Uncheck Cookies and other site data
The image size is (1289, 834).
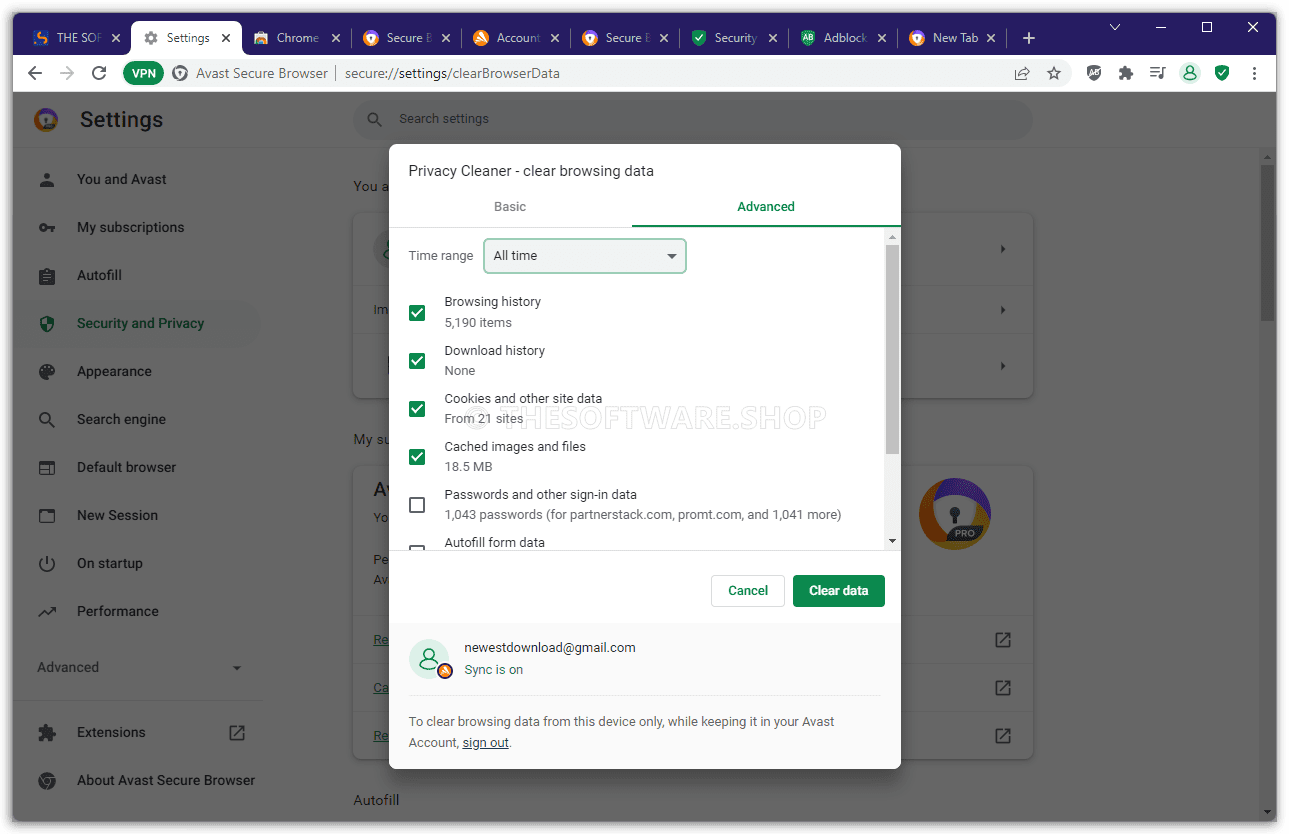click(x=417, y=409)
